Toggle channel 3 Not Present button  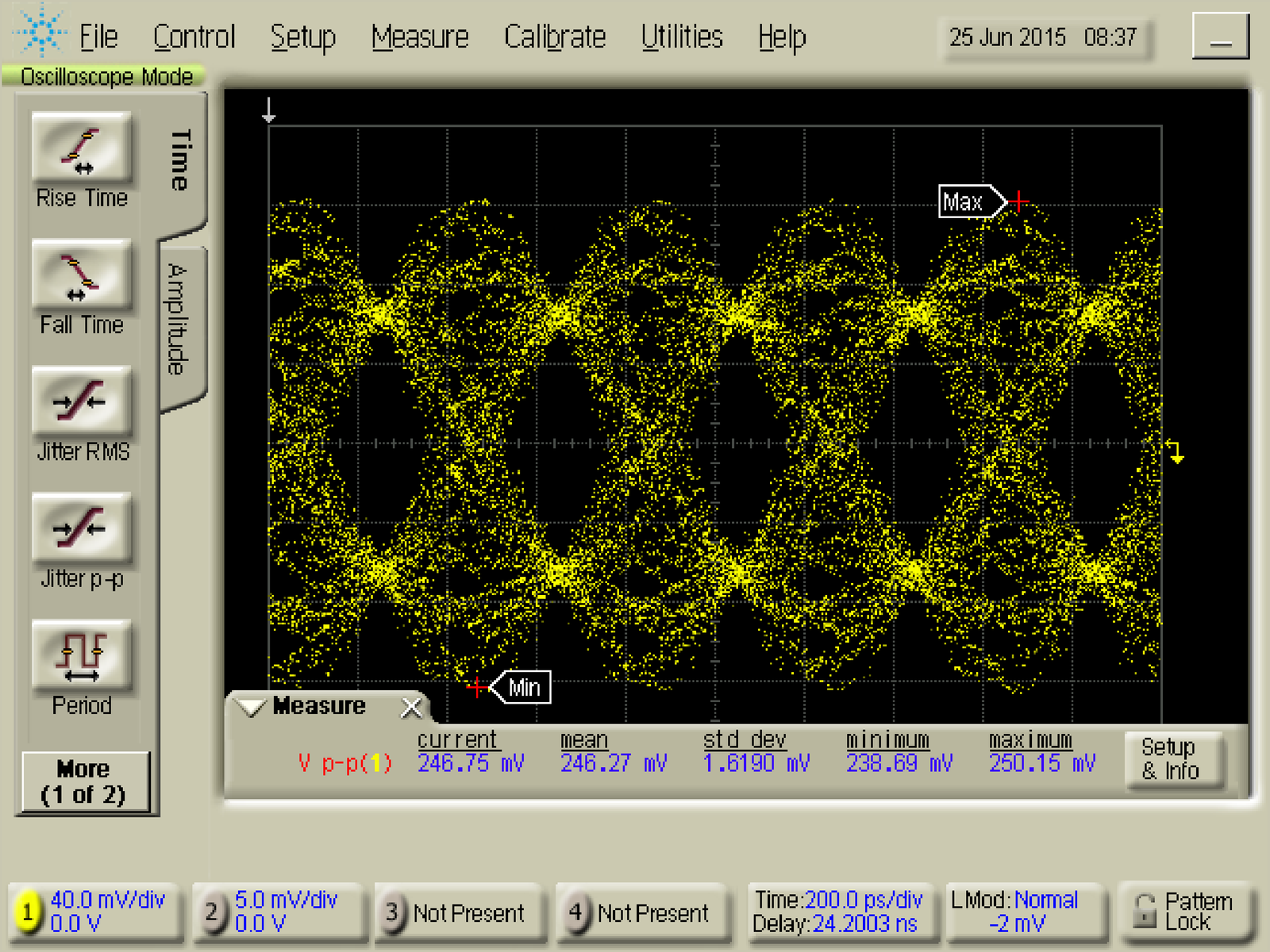tap(392, 912)
